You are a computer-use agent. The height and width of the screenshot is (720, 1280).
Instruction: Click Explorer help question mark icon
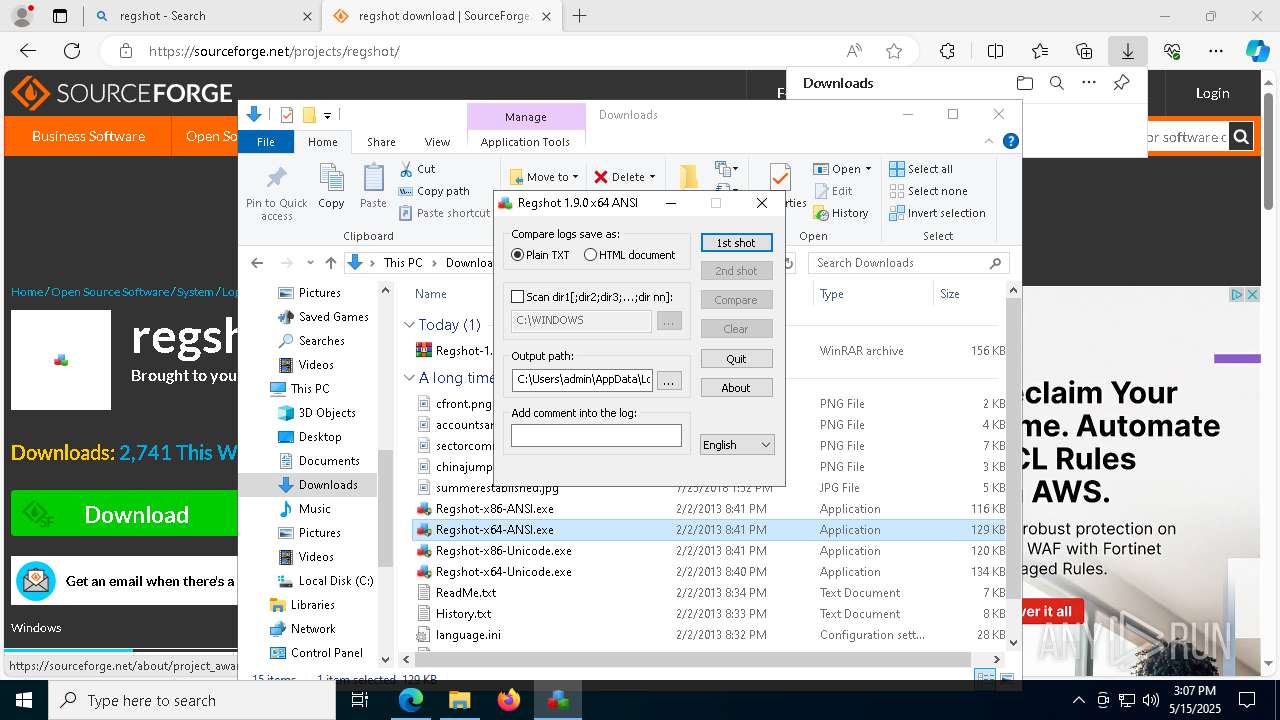point(1011,142)
